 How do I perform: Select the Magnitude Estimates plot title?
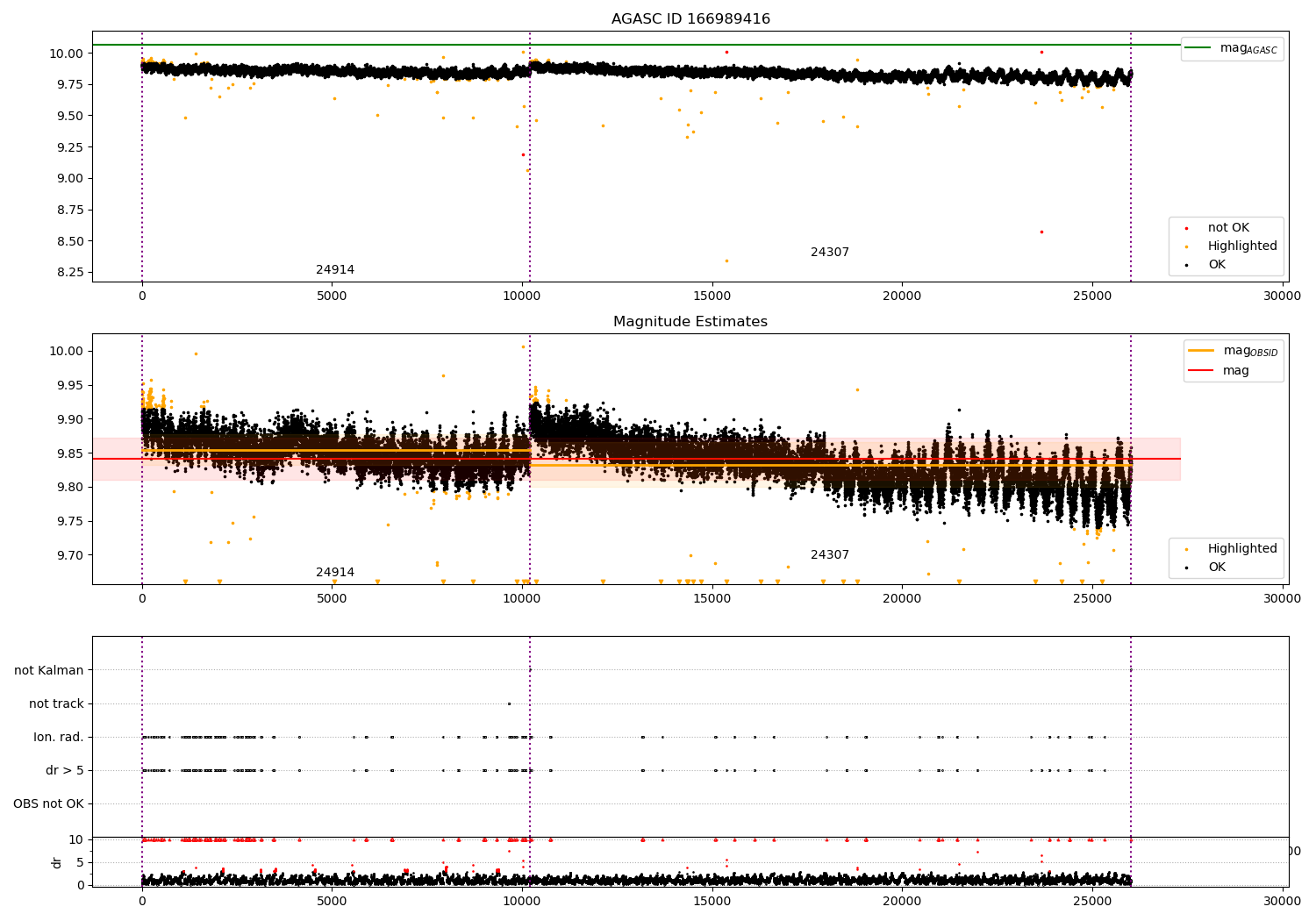[690, 322]
